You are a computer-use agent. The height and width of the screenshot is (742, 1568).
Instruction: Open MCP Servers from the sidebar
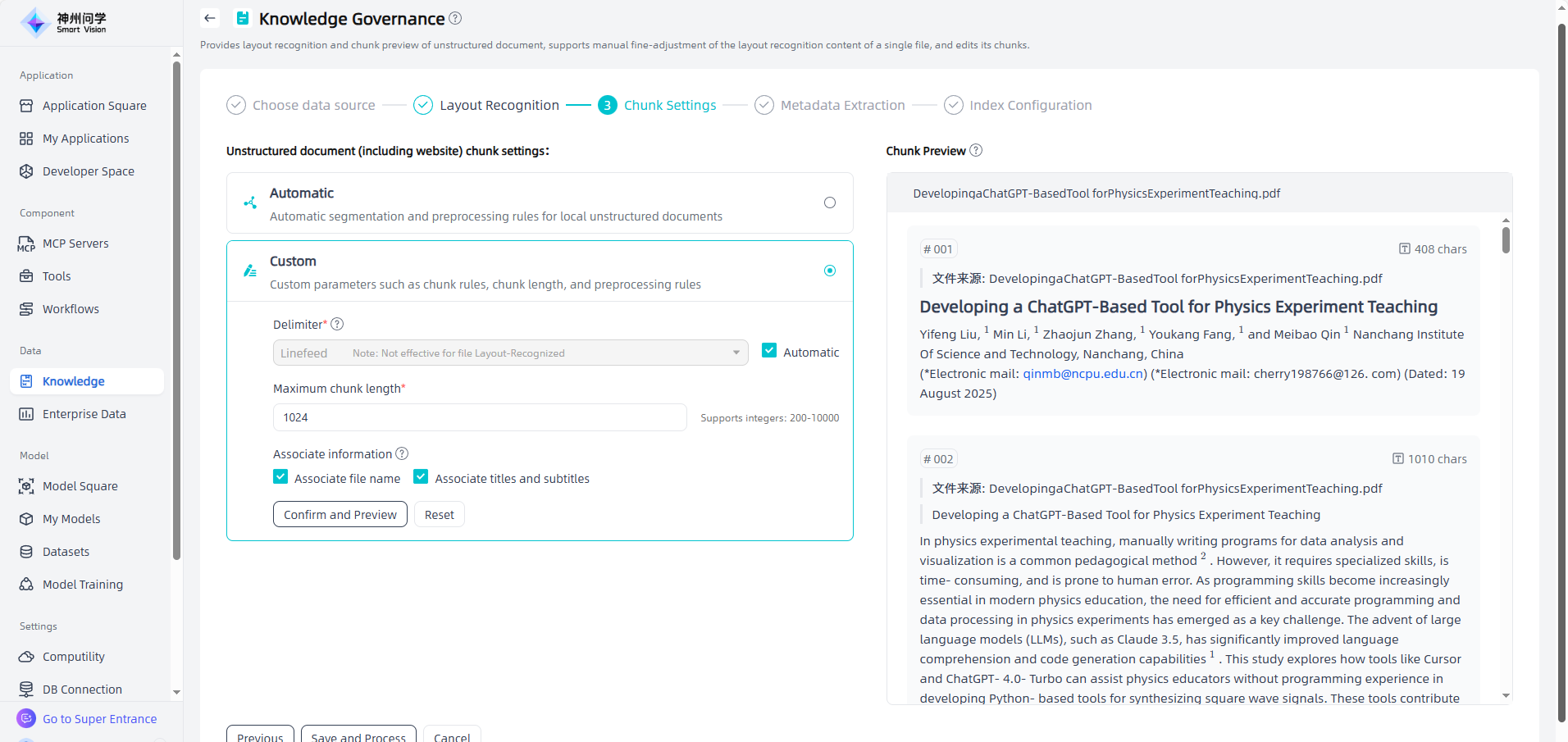tap(75, 244)
